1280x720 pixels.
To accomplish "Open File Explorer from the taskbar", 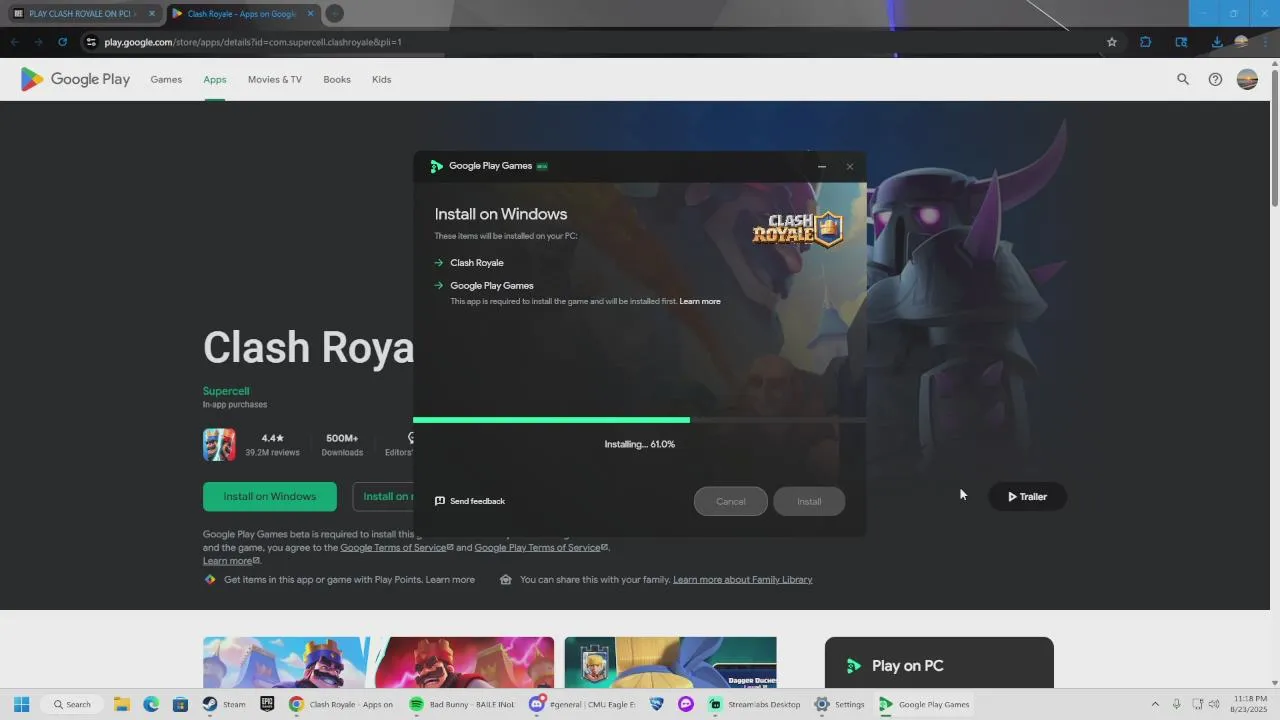I will pyautogui.click(x=122, y=704).
